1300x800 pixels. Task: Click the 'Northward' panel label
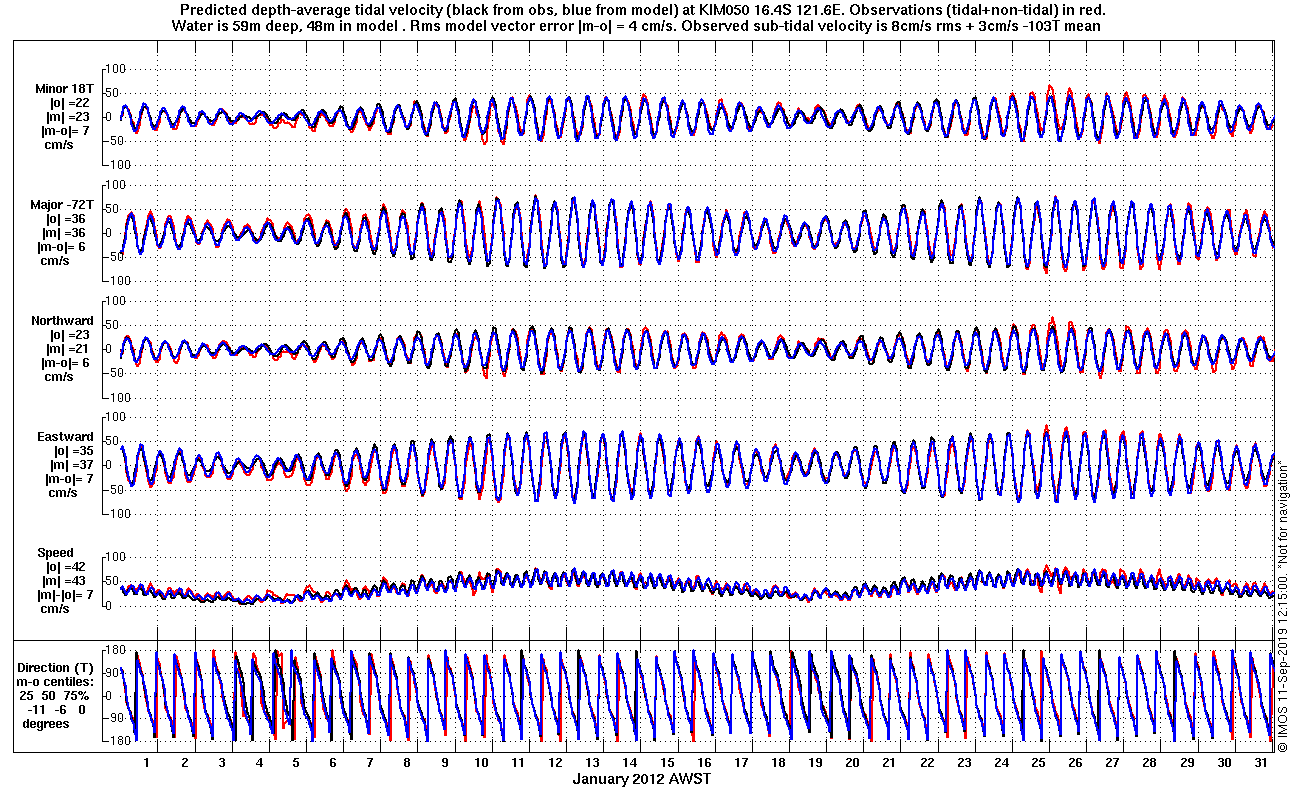pyautogui.click(x=62, y=321)
